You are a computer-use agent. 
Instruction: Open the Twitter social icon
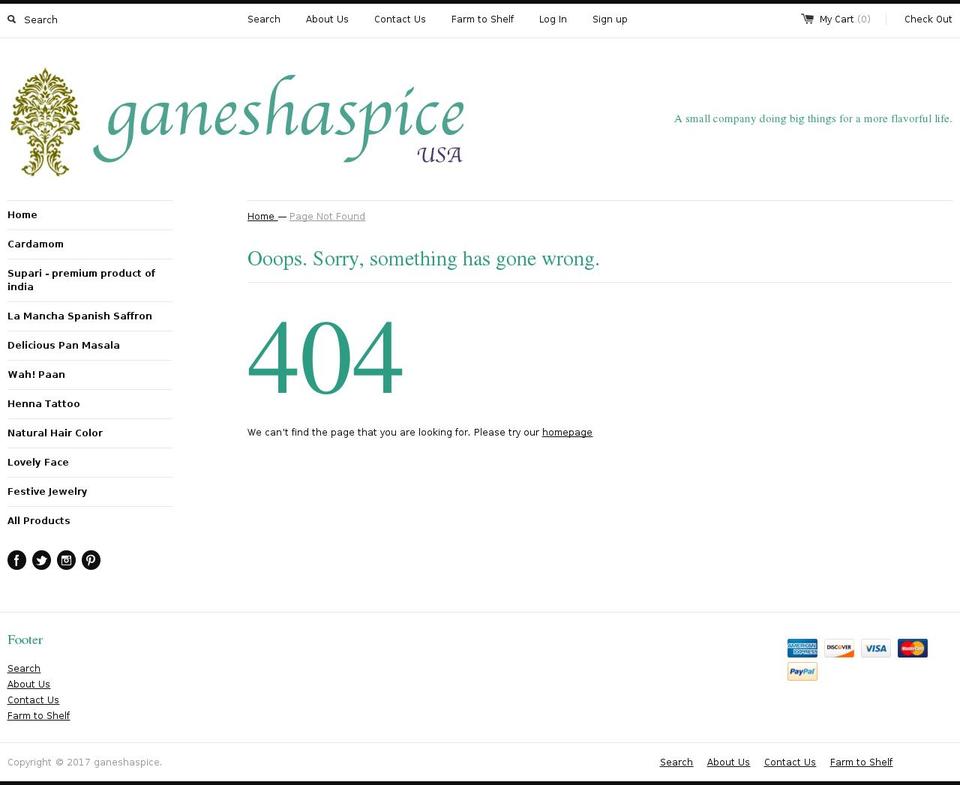click(42, 560)
